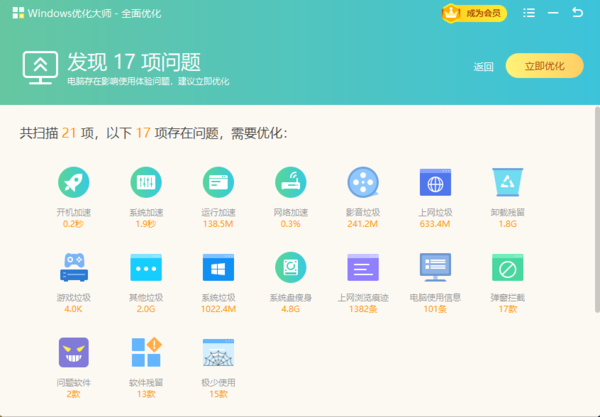Open the 上网垃圾 globe icon
600x417 pixels.
(x=435, y=182)
